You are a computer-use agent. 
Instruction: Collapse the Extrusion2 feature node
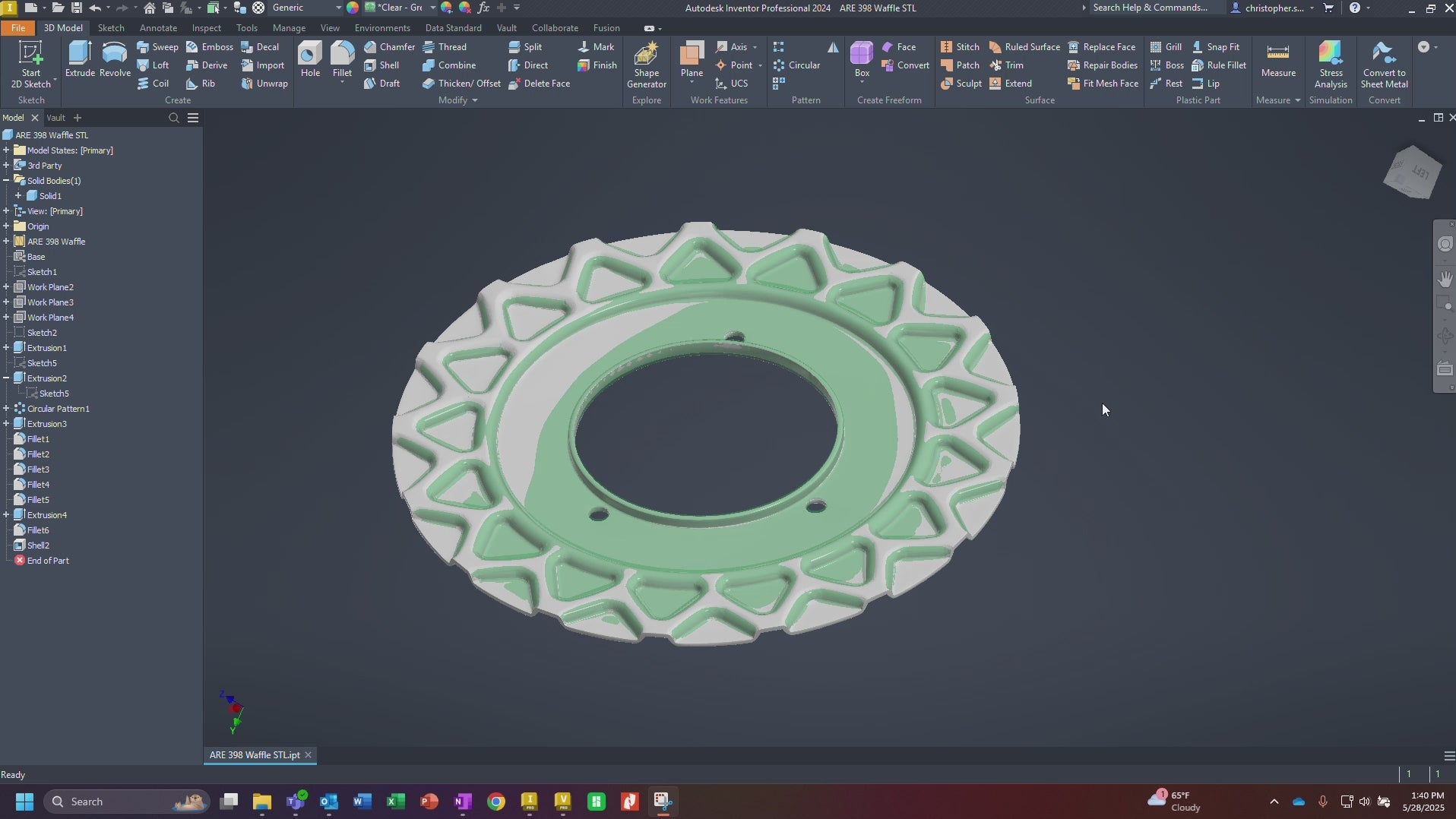[6, 378]
